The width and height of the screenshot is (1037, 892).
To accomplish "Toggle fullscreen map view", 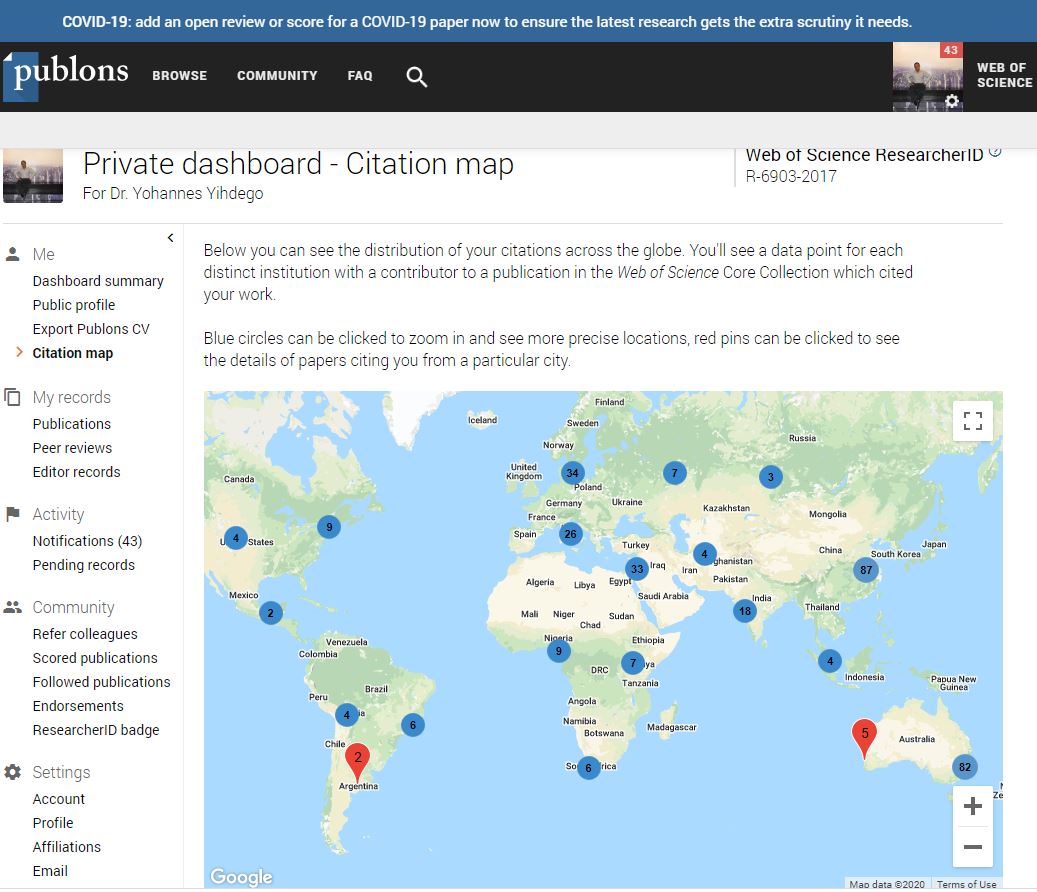I will coord(972,421).
